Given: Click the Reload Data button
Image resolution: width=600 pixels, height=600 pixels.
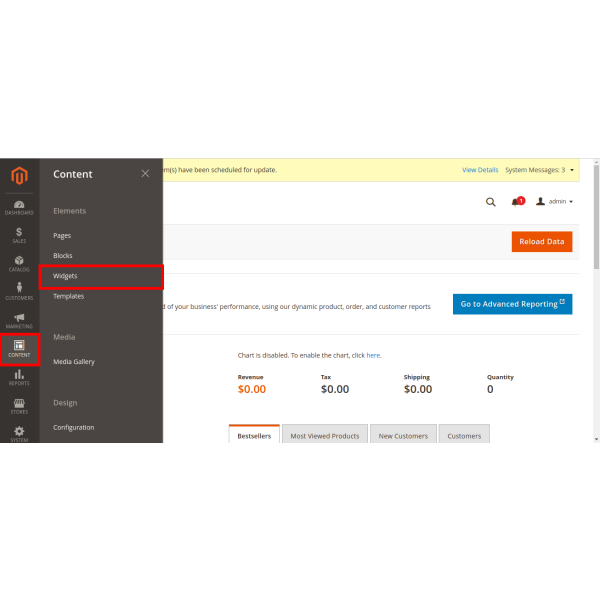Looking at the screenshot, I should click(541, 241).
